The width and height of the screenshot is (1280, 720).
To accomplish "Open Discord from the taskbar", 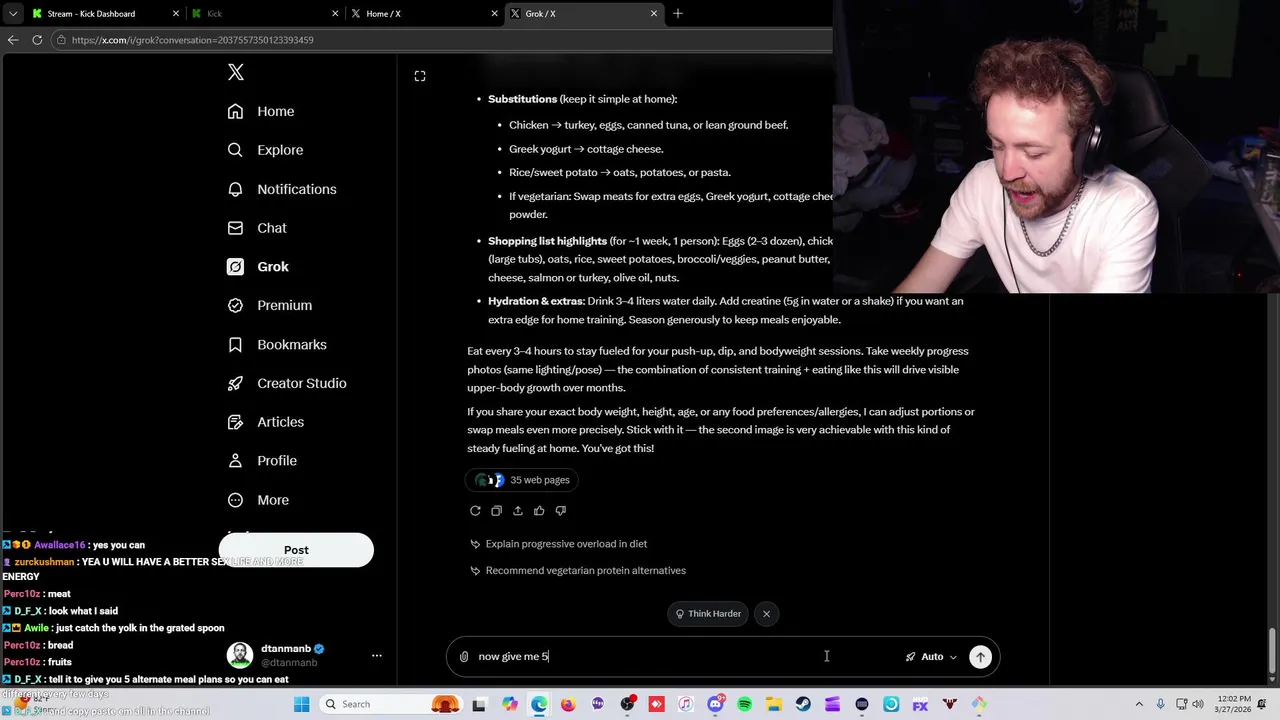I will pyautogui.click(x=715, y=704).
